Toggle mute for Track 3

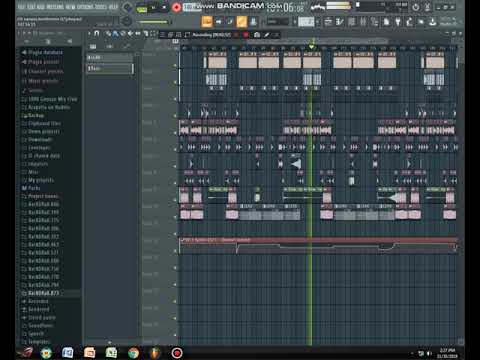tap(175, 99)
